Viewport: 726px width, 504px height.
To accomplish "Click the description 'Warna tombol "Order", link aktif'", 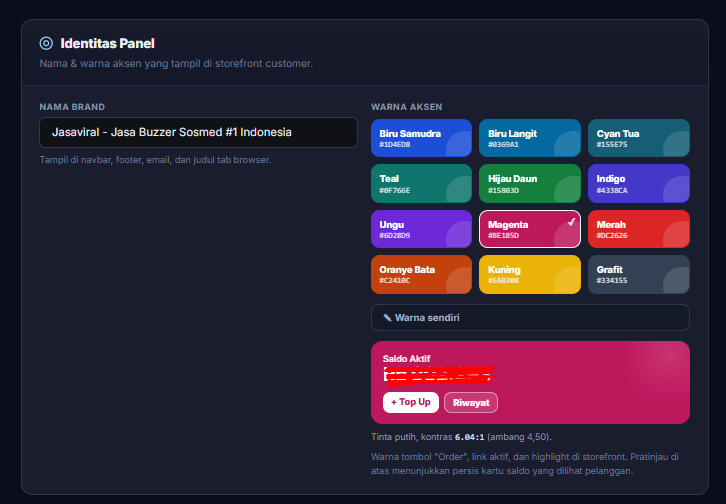I will [x=525, y=464].
